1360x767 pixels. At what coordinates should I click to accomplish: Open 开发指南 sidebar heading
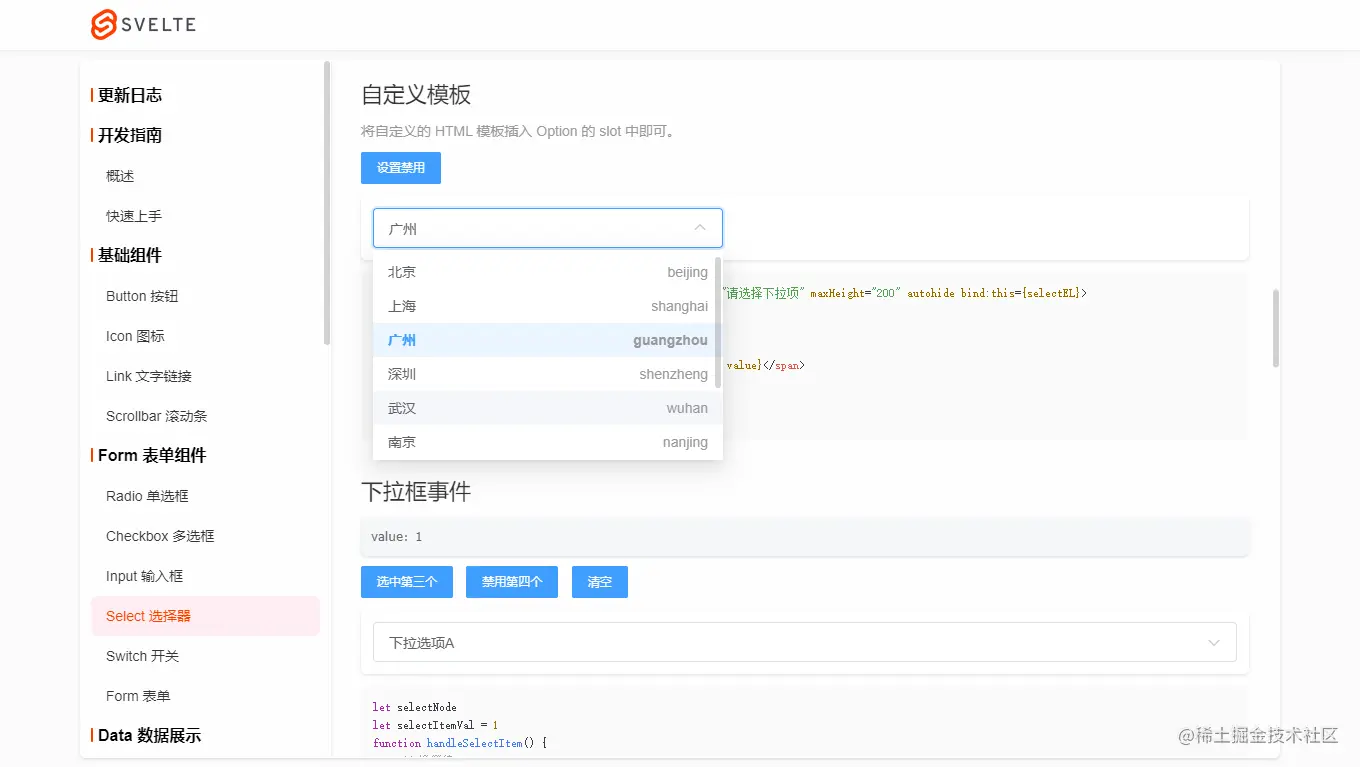coord(130,135)
